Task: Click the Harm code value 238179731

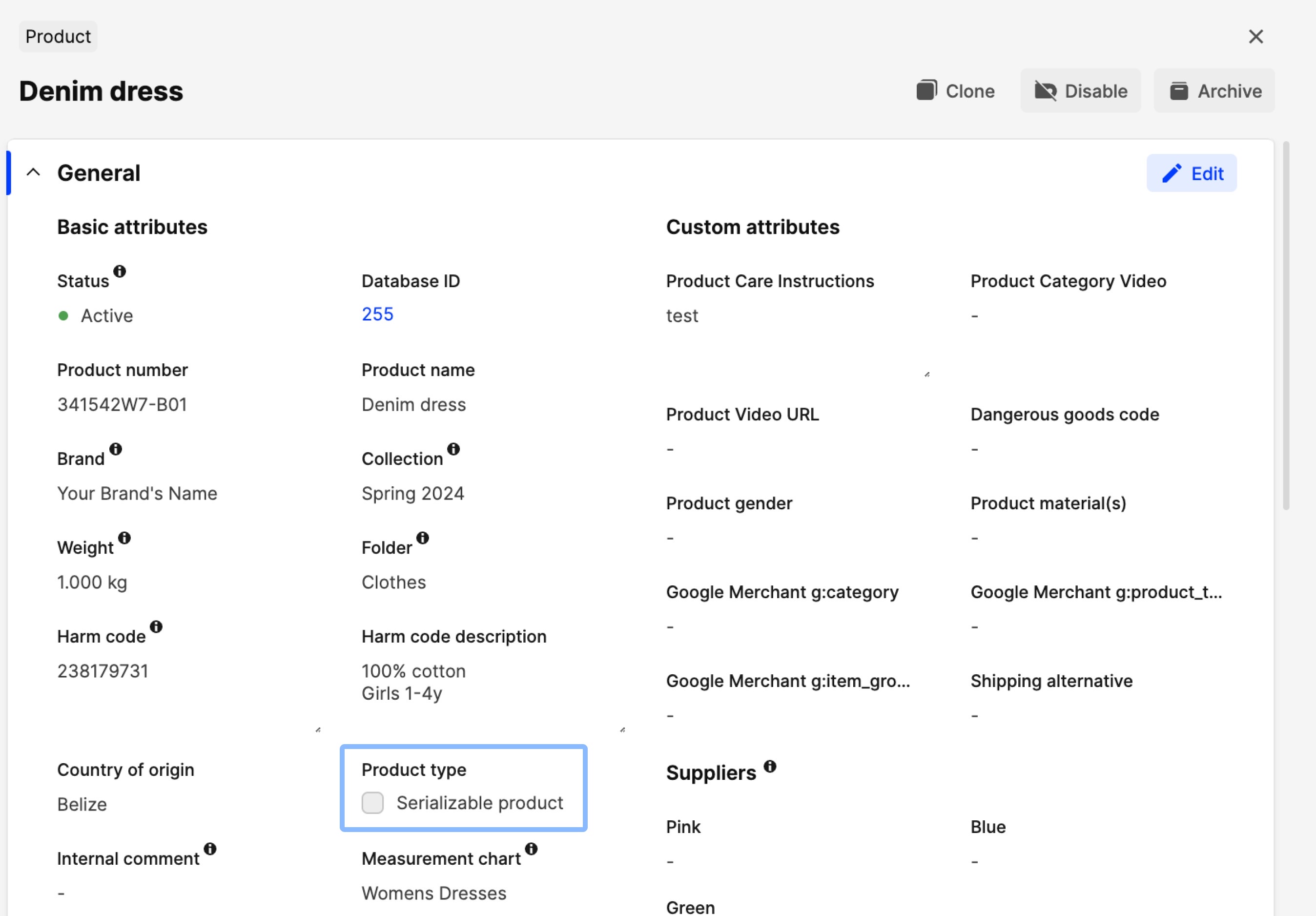Action: click(x=103, y=671)
